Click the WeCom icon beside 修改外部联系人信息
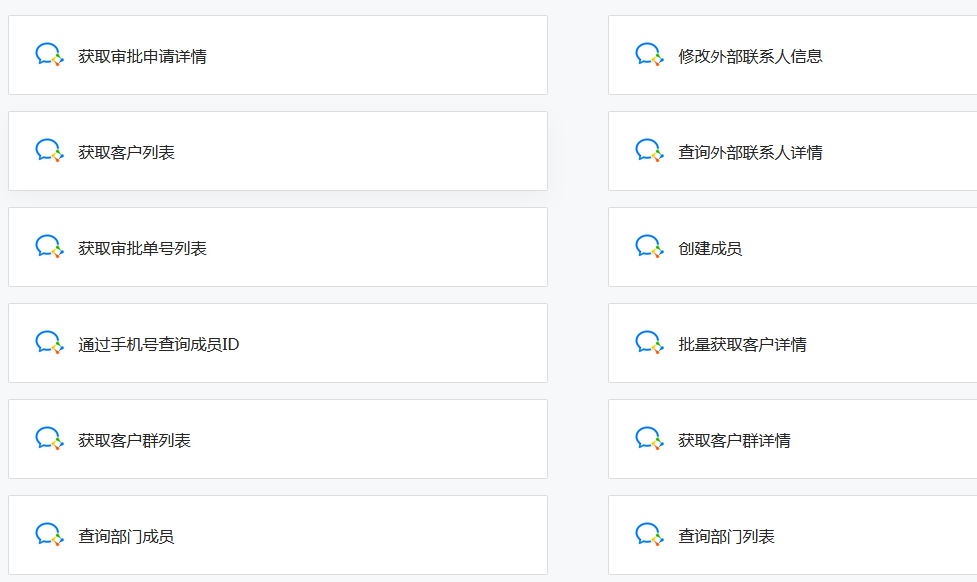Screen dimensions: 977x582 click(649, 55)
